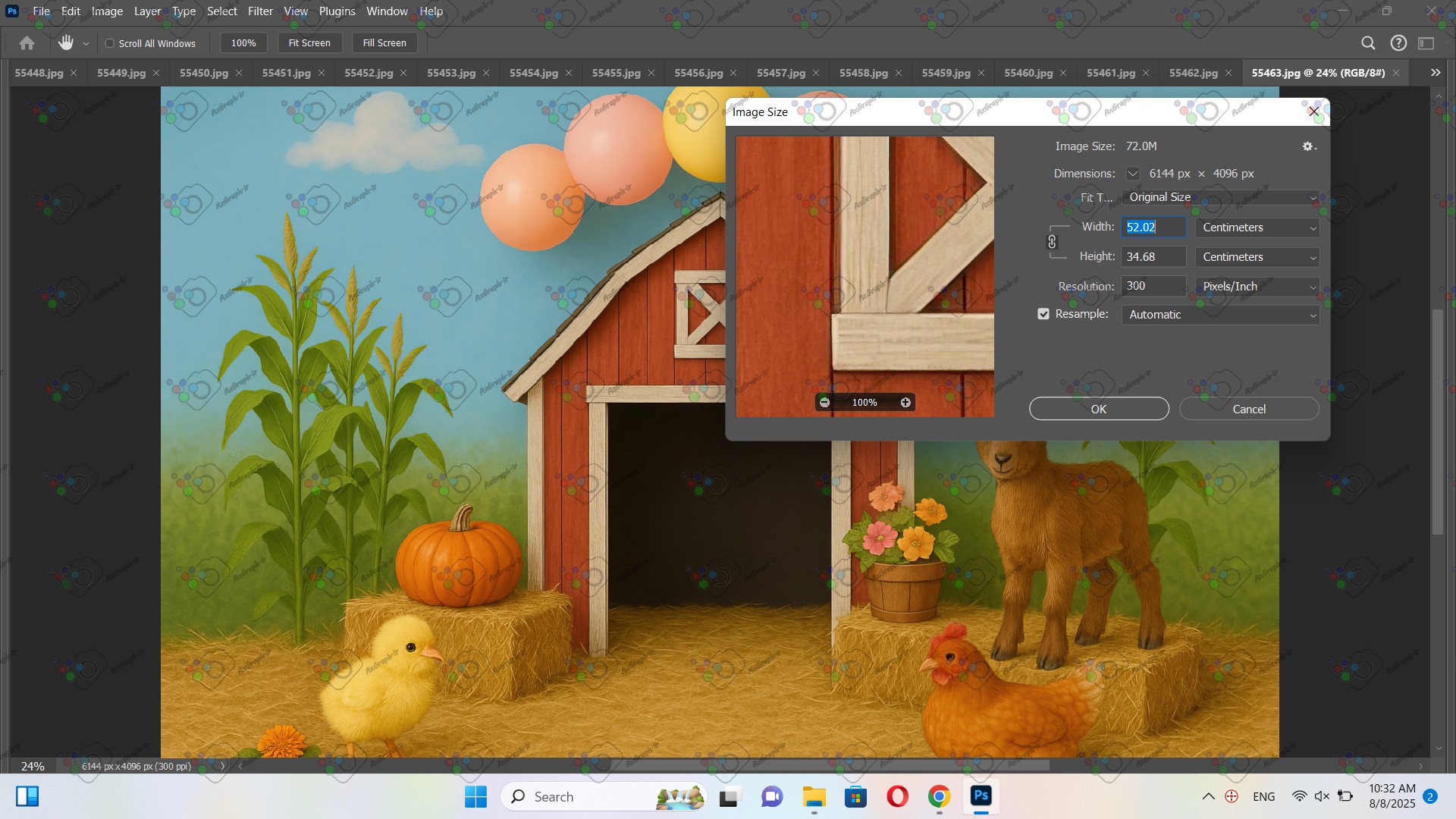The image size is (1456, 819).
Task: Click the workspace switcher icon
Action: (x=1426, y=43)
